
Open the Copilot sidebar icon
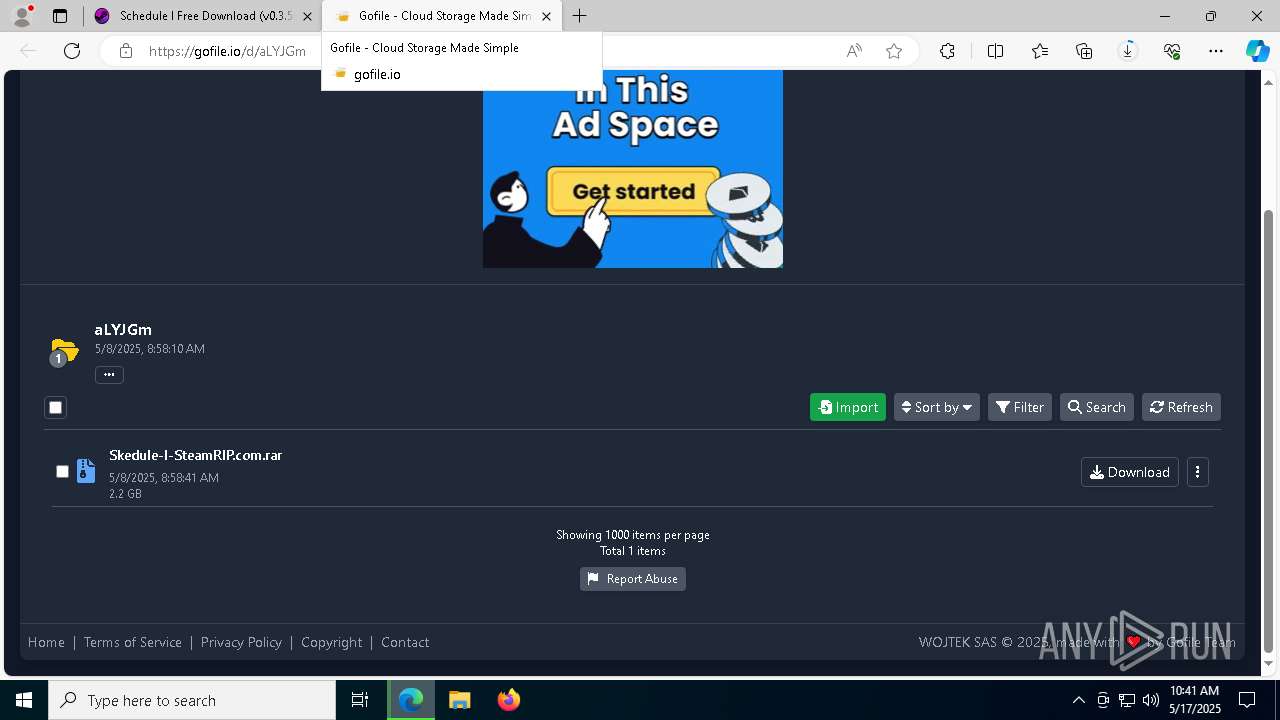pyautogui.click(x=1257, y=51)
